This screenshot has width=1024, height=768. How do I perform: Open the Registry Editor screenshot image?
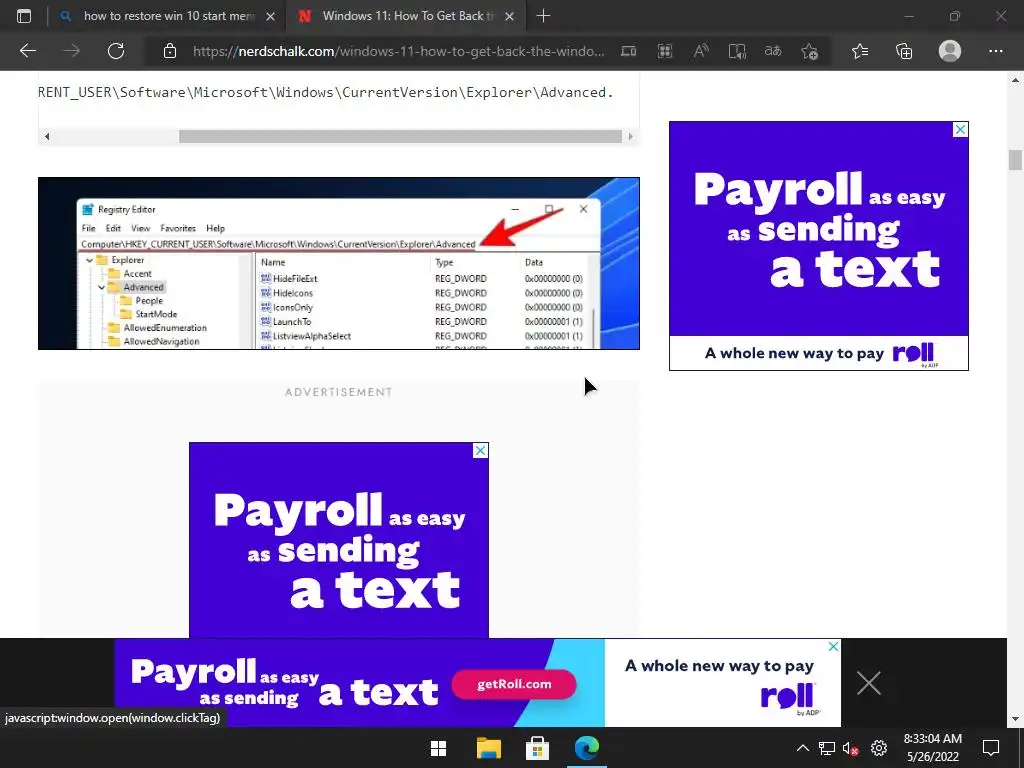(x=339, y=263)
